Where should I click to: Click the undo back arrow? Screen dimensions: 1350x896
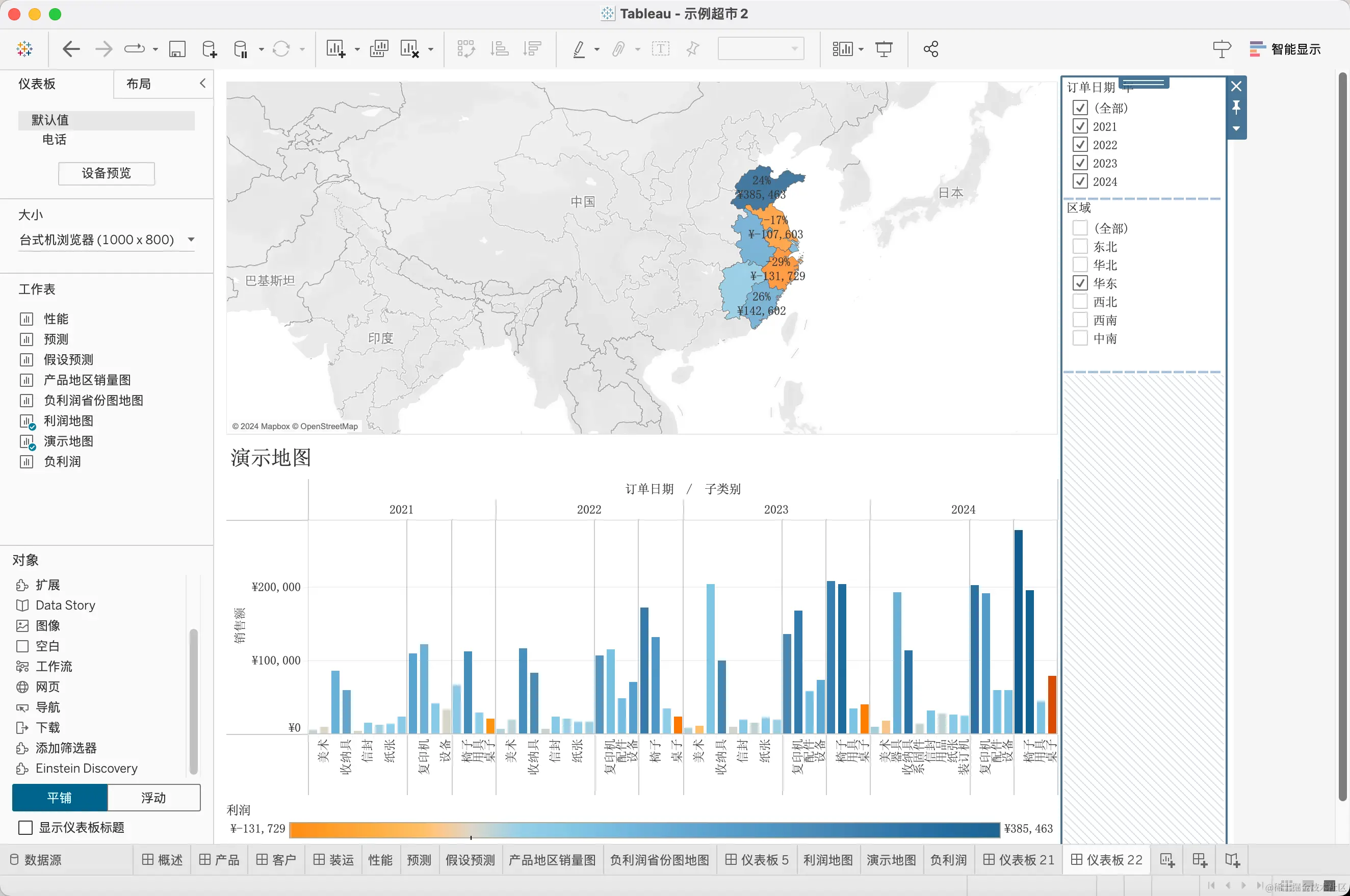[x=71, y=49]
